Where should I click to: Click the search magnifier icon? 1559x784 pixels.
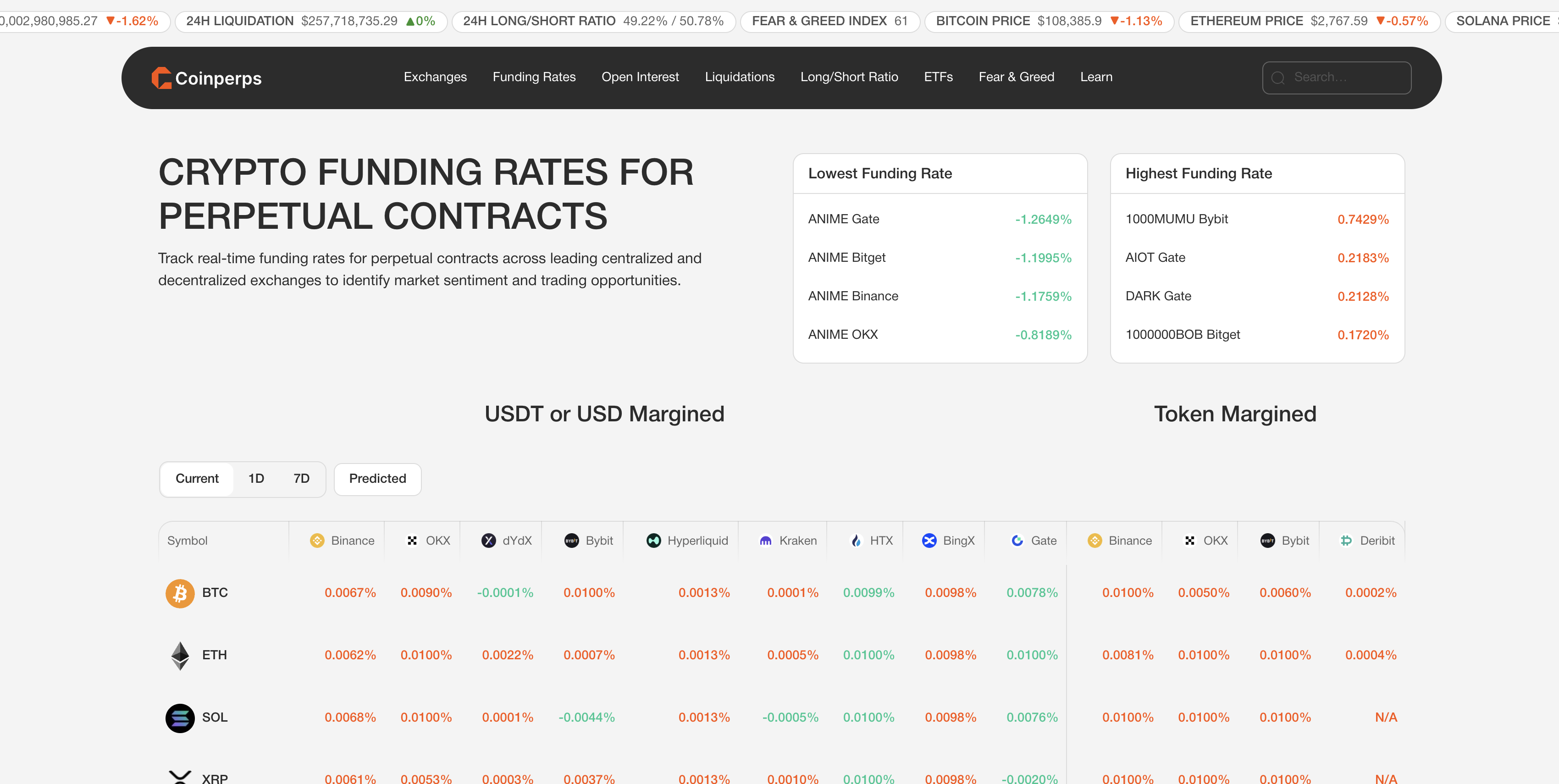pyautogui.click(x=1277, y=78)
